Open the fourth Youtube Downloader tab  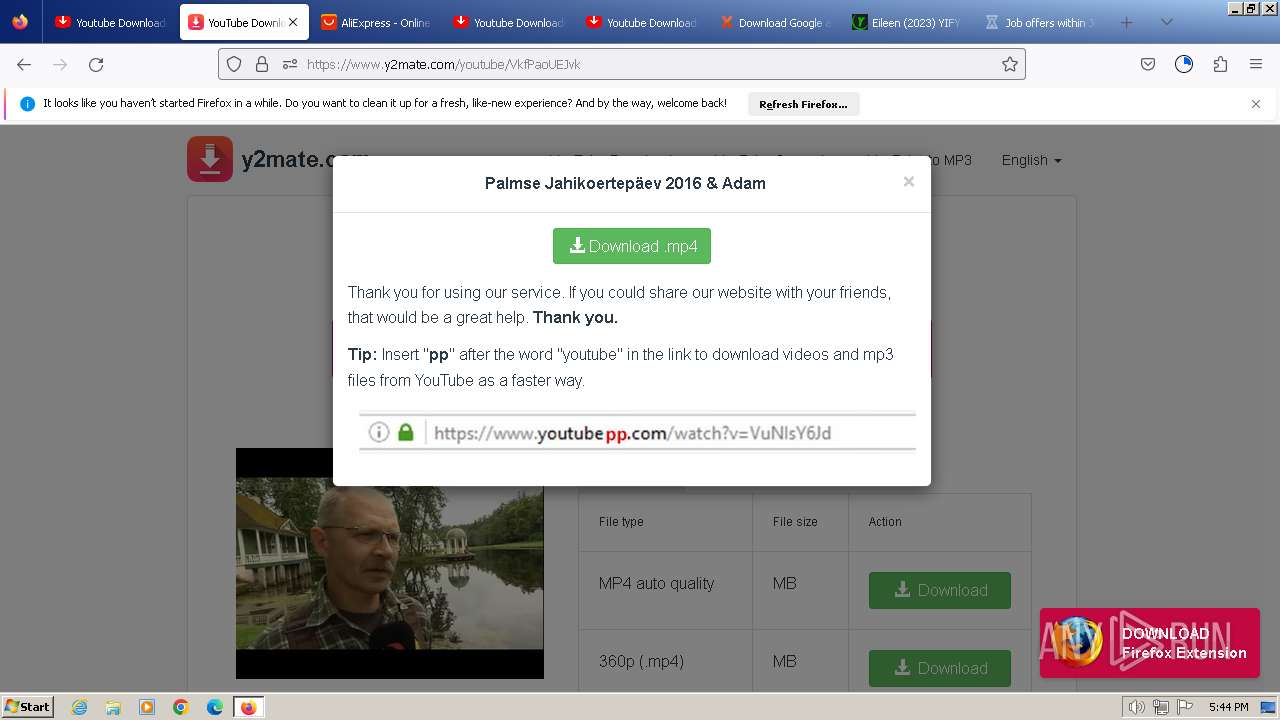[641, 22]
